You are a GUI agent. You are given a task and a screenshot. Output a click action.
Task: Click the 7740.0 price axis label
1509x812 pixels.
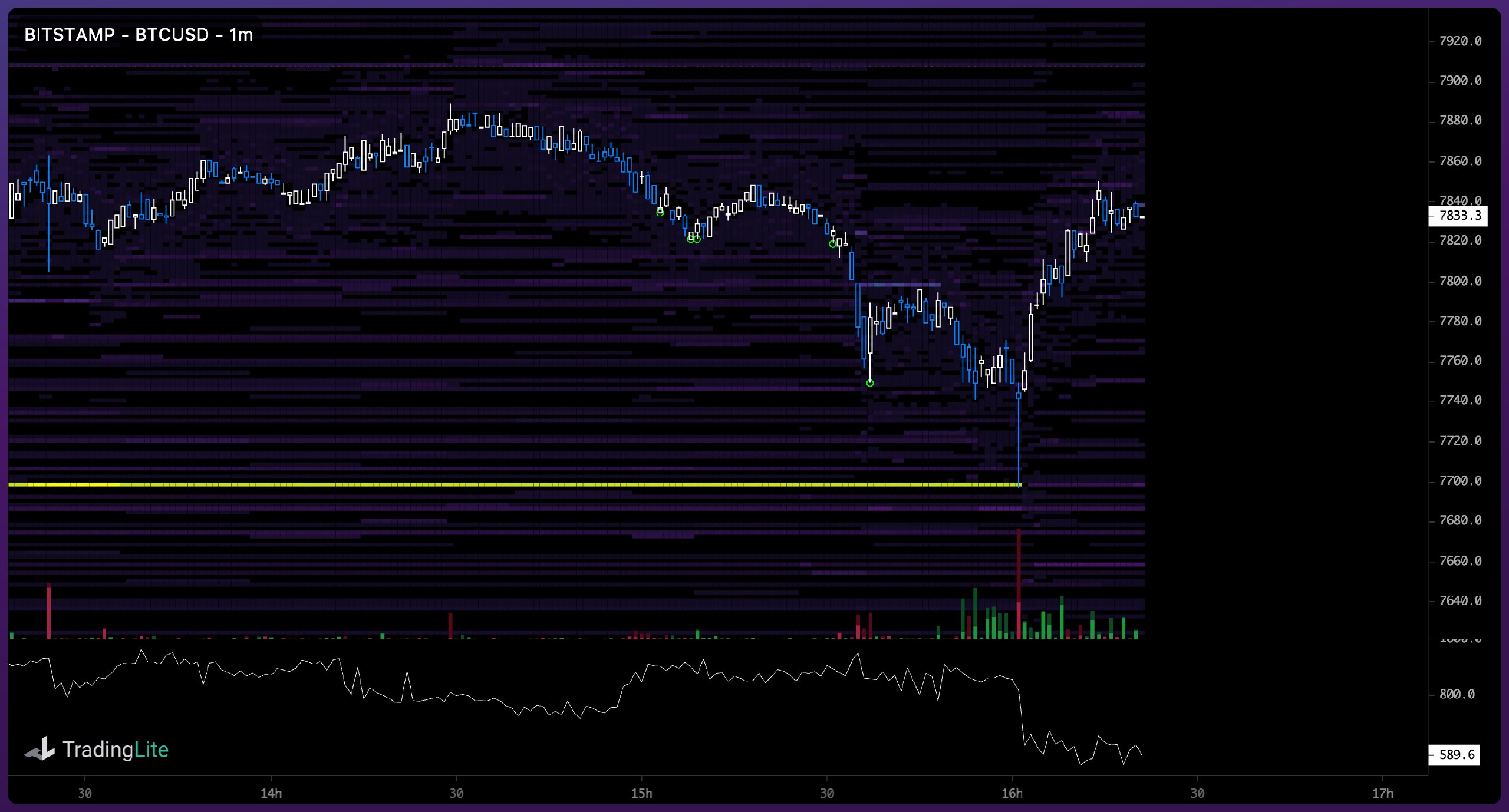[x=1460, y=400]
